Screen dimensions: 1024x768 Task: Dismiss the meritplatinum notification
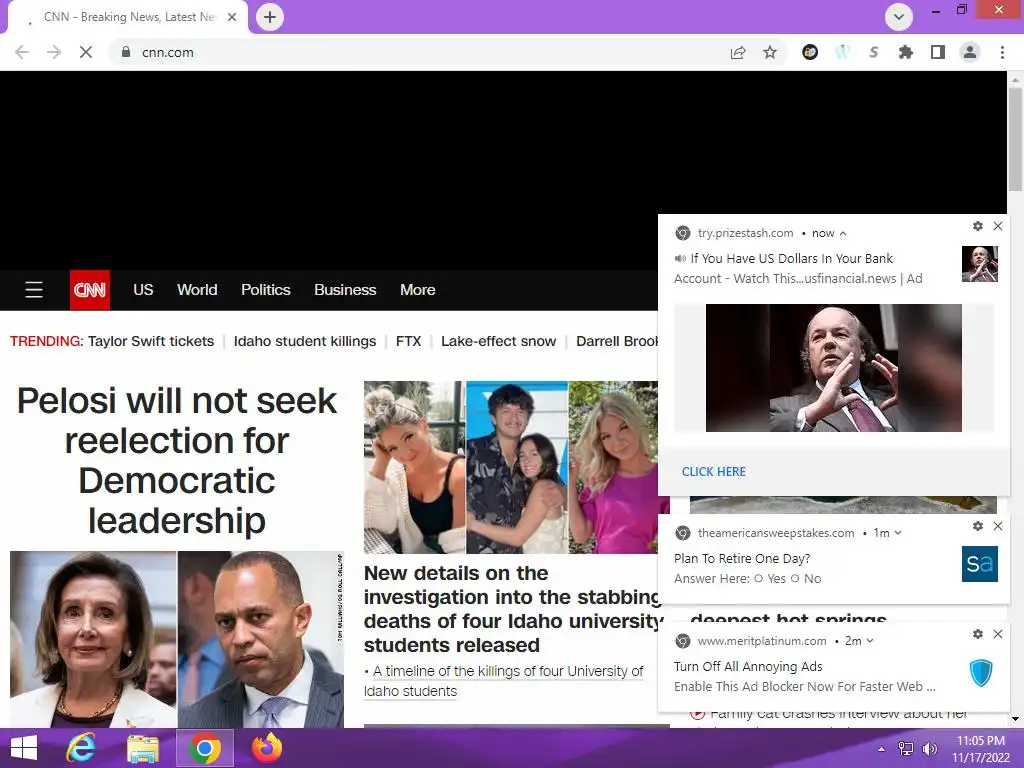click(998, 634)
